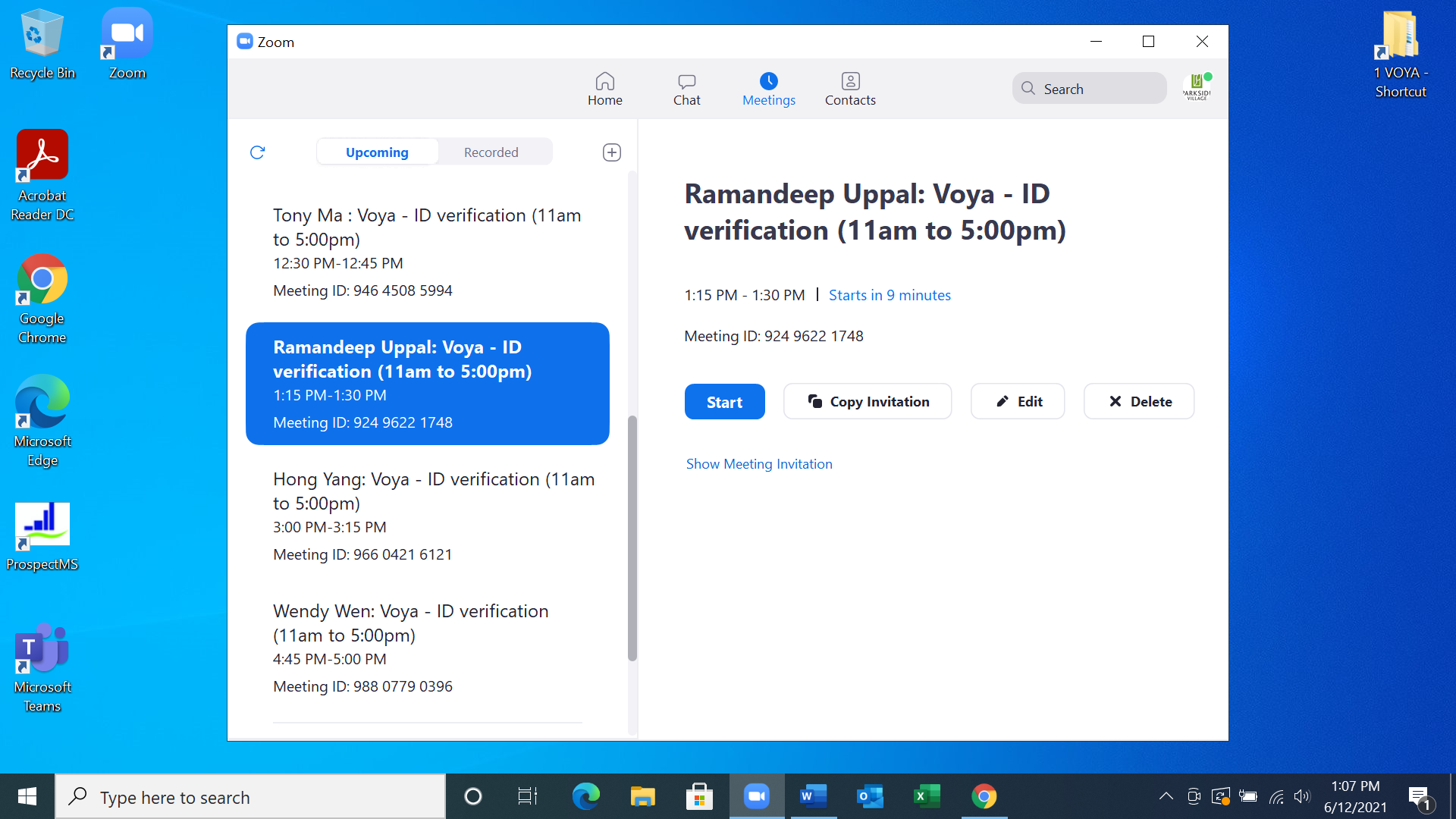Open Cortana from the taskbar

[472, 796]
